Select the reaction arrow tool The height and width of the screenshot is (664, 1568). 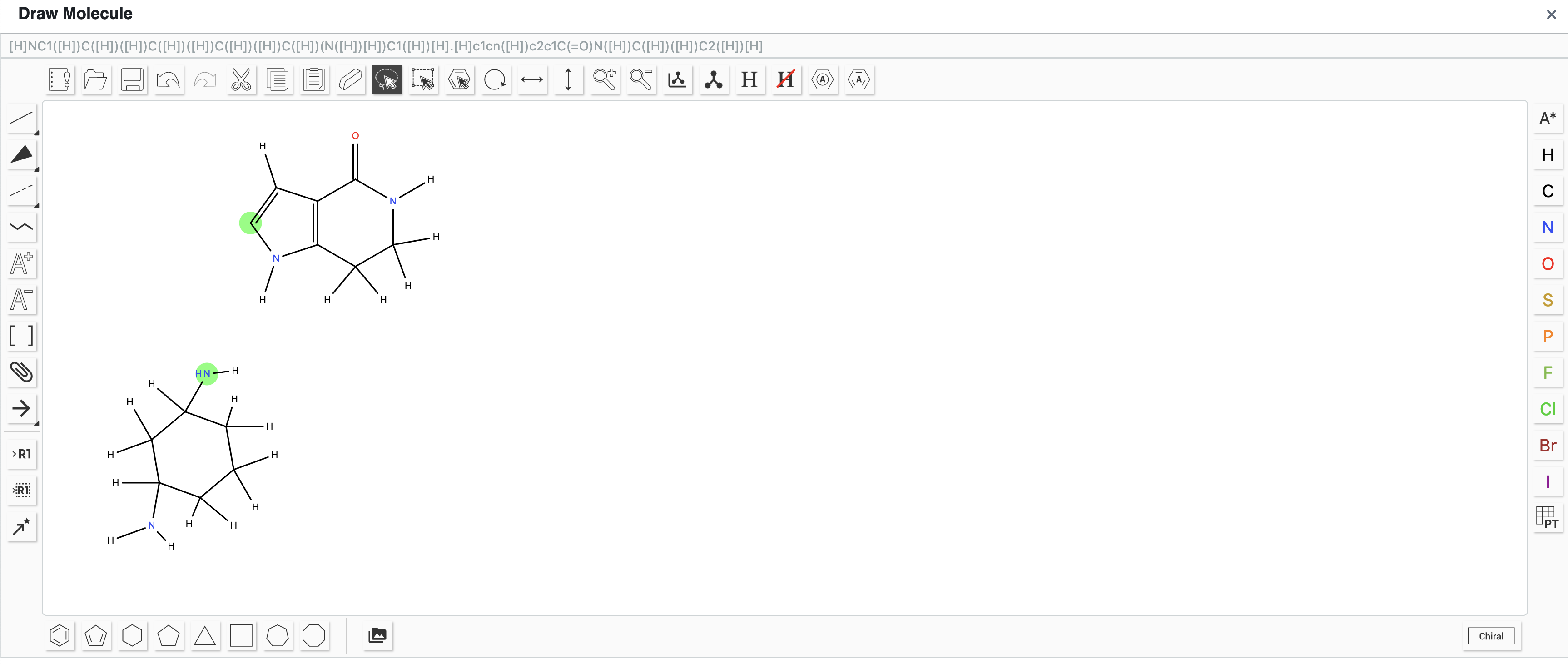[x=22, y=409]
